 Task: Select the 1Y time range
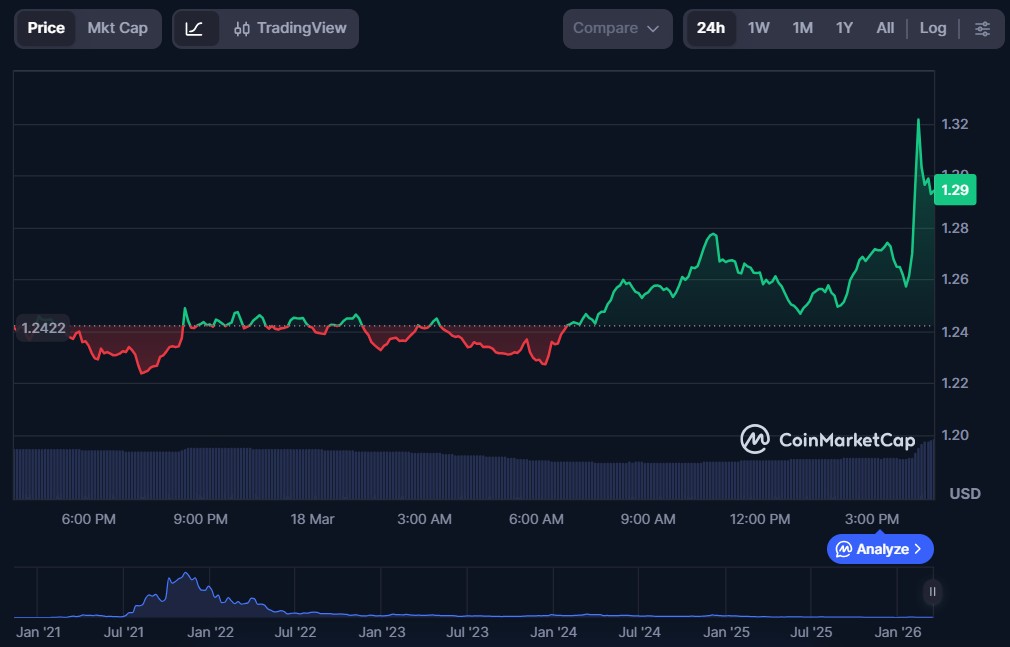click(x=844, y=29)
